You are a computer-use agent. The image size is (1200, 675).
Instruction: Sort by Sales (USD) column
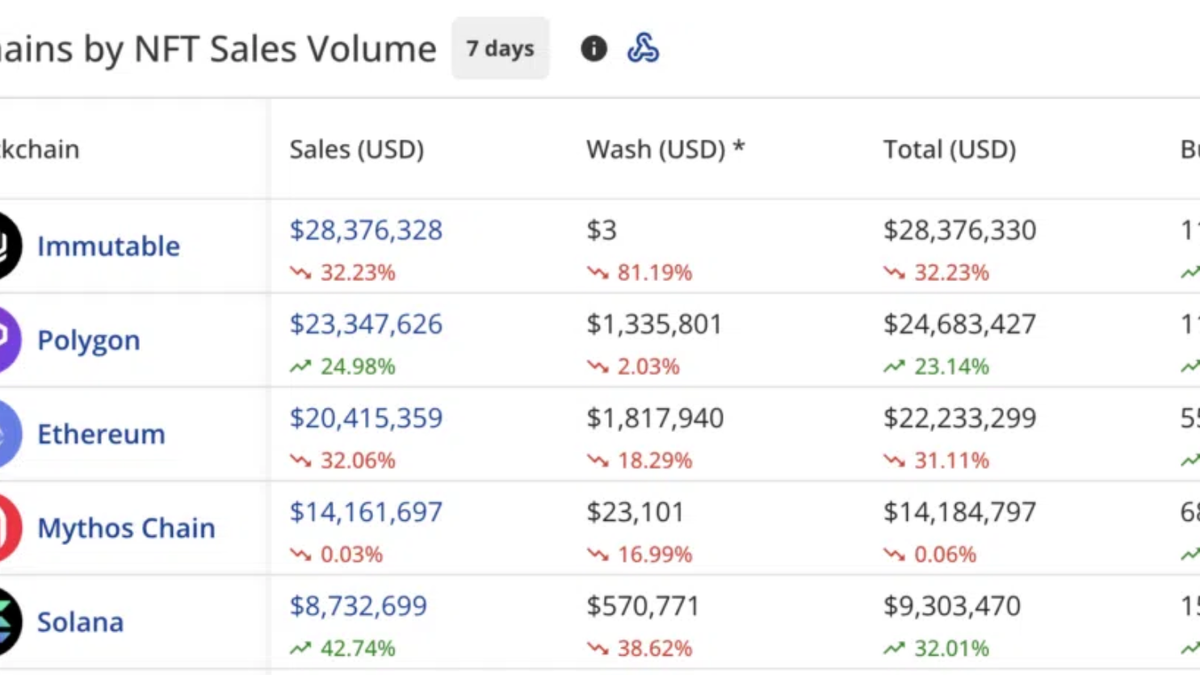tap(357, 150)
